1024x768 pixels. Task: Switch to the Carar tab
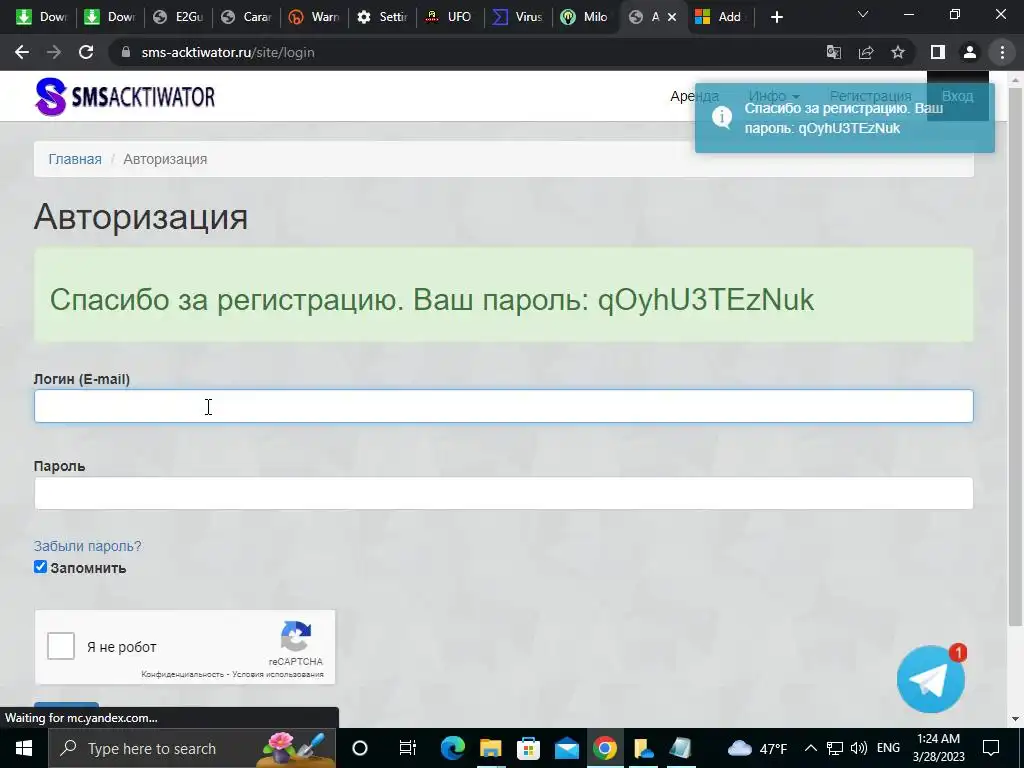click(x=247, y=17)
